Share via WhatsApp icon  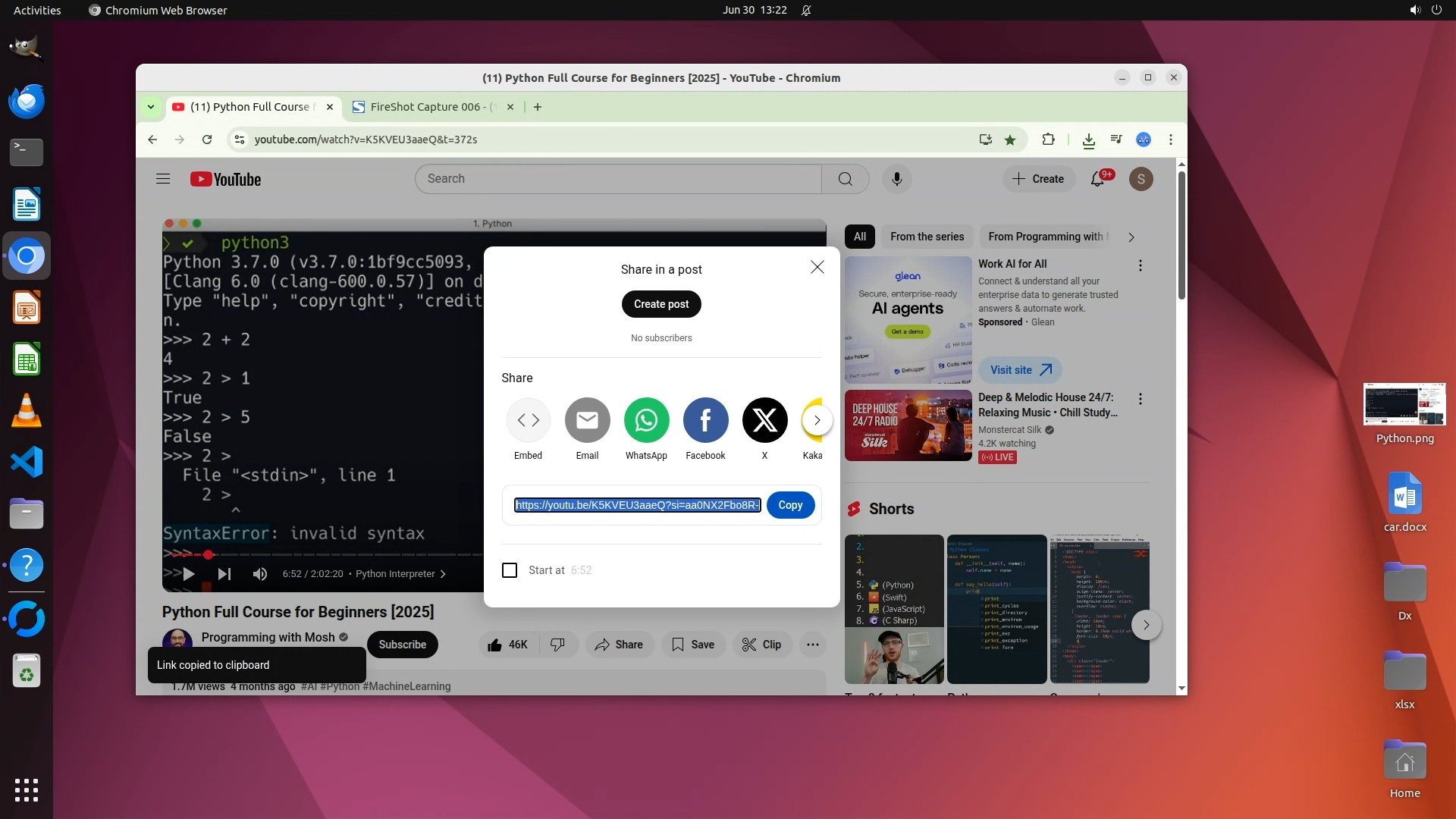pyautogui.click(x=646, y=420)
